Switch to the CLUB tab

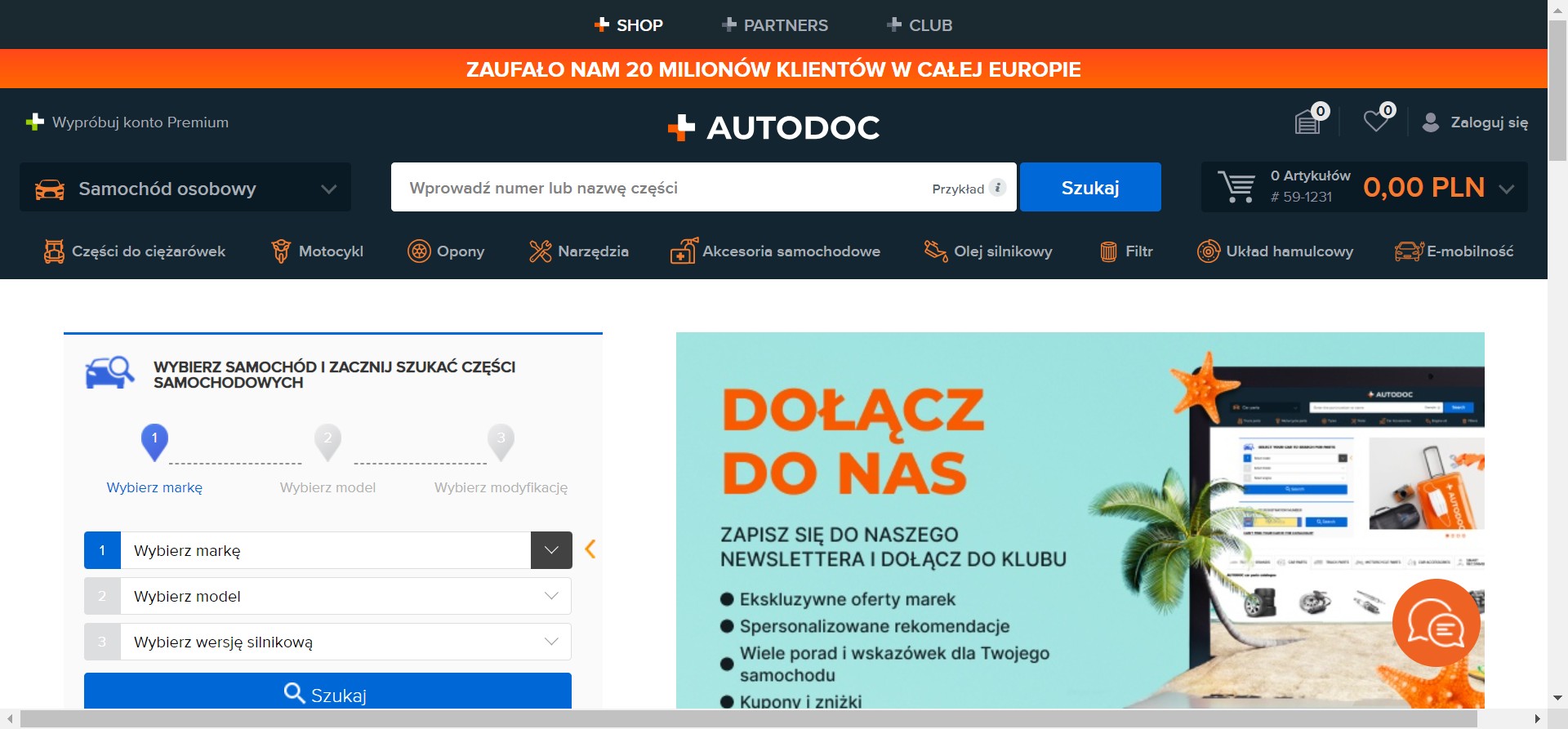920,25
